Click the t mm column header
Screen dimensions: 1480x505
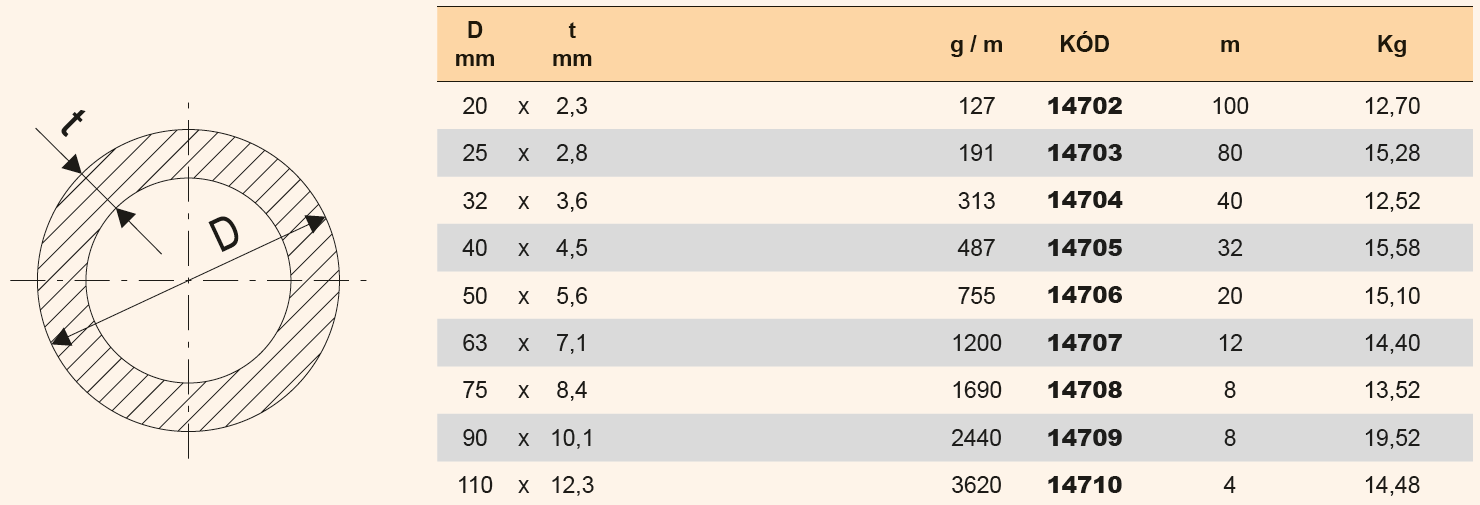pyautogui.click(x=572, y=45)
